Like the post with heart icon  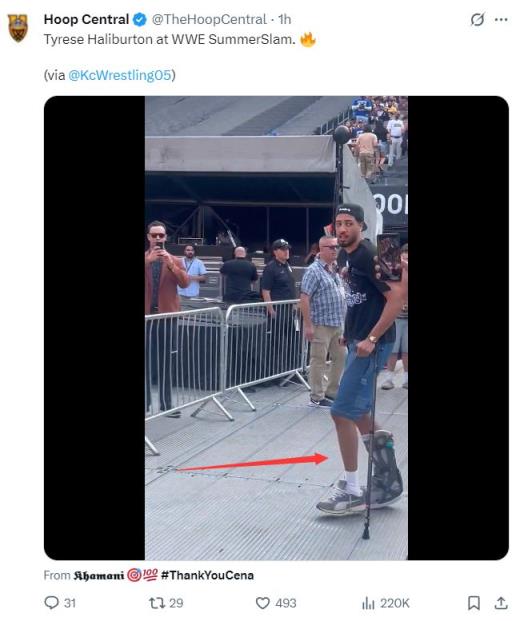(263, 603)
